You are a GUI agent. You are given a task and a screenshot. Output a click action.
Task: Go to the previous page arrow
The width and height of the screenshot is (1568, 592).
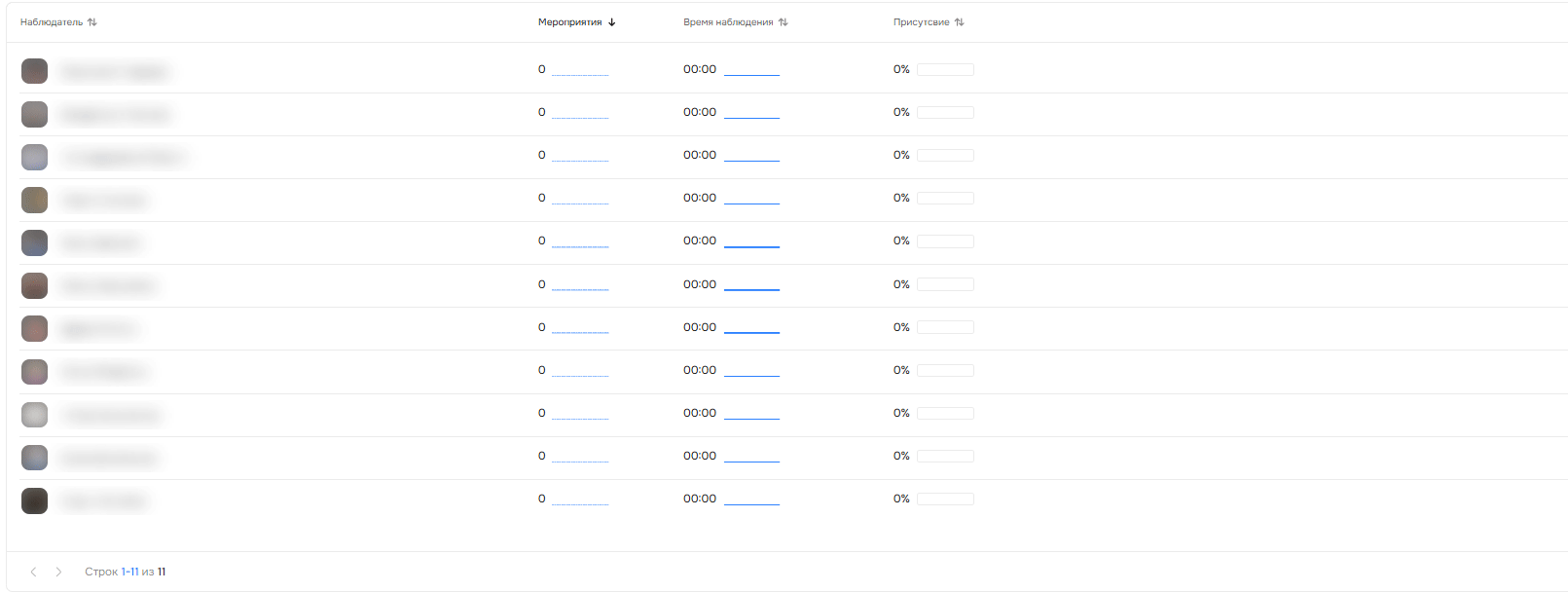(x=33, y=572)
